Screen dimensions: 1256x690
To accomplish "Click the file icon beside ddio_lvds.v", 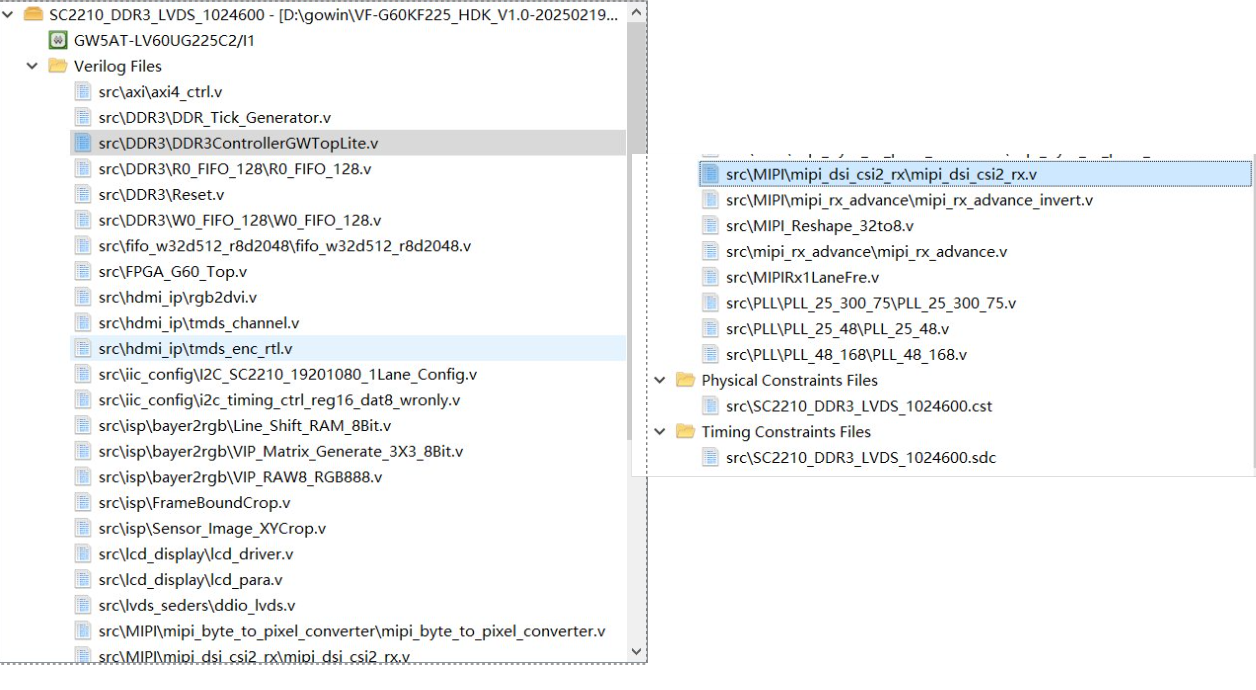I will [84, 605].
